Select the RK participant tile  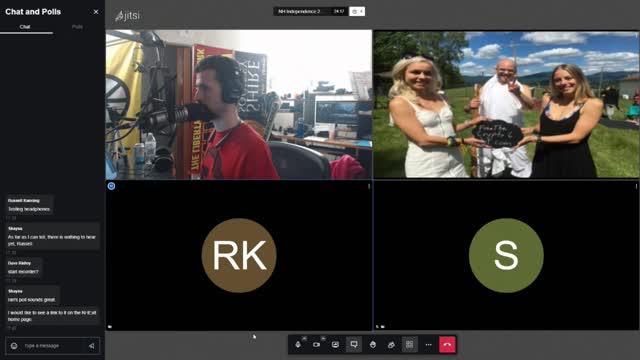pyautogui.click(x=239, y=256)
